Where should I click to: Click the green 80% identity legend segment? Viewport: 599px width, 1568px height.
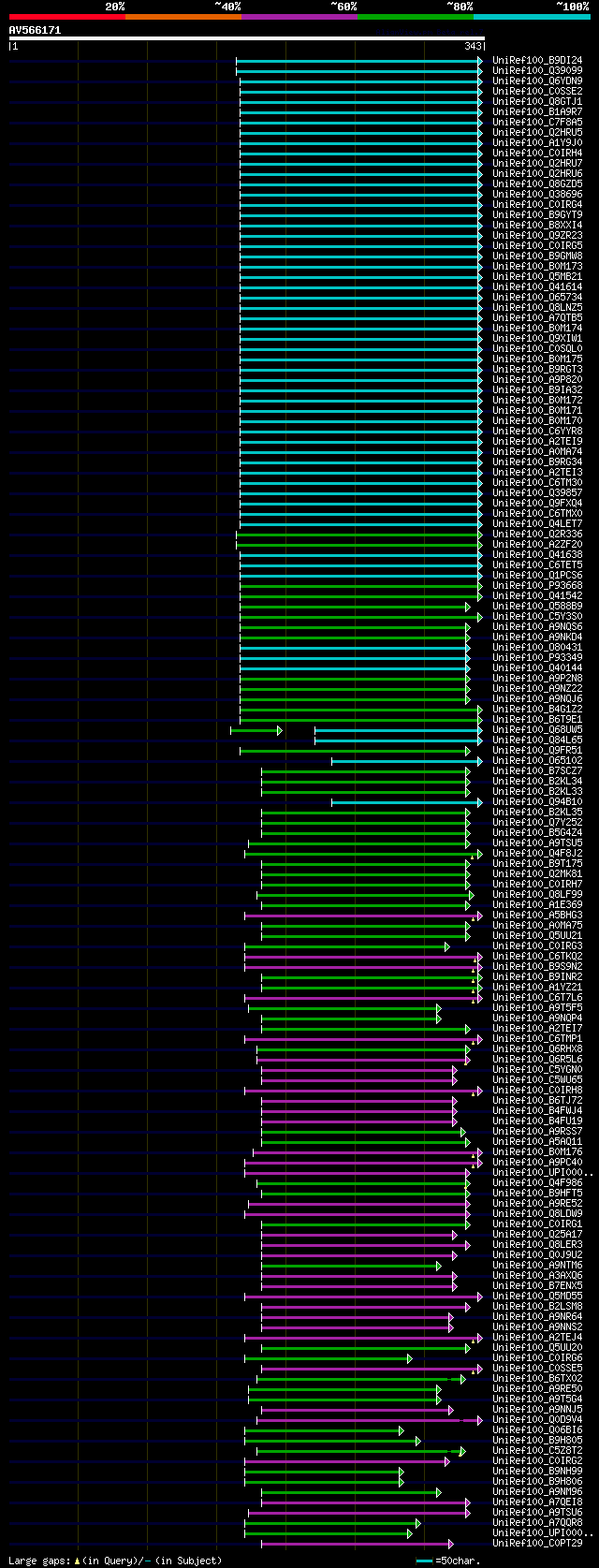416,17
